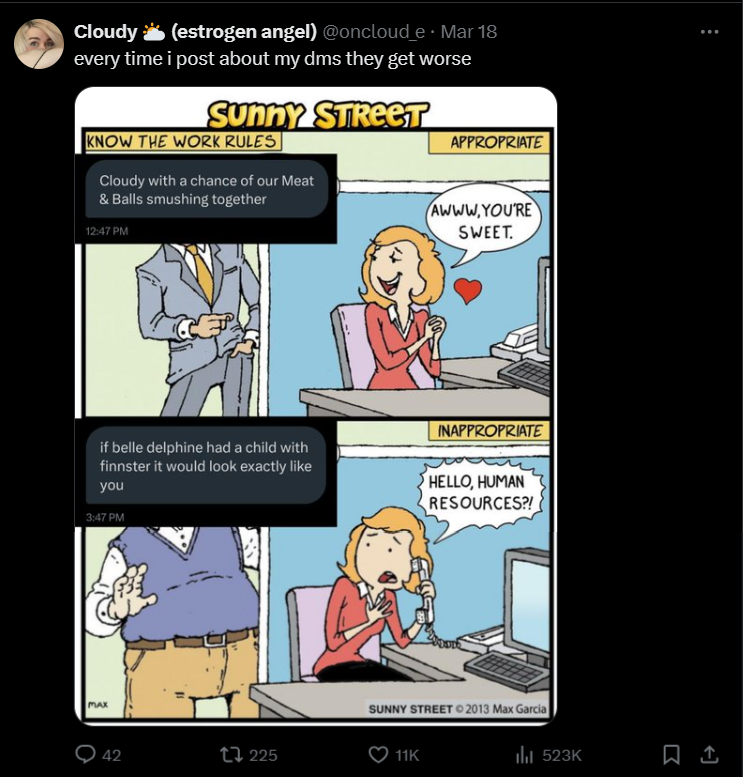Image resolution: width=743 pixels, height=777 pixels.
Task: Open the three-dot more options menu
Action: click(709, 32)
